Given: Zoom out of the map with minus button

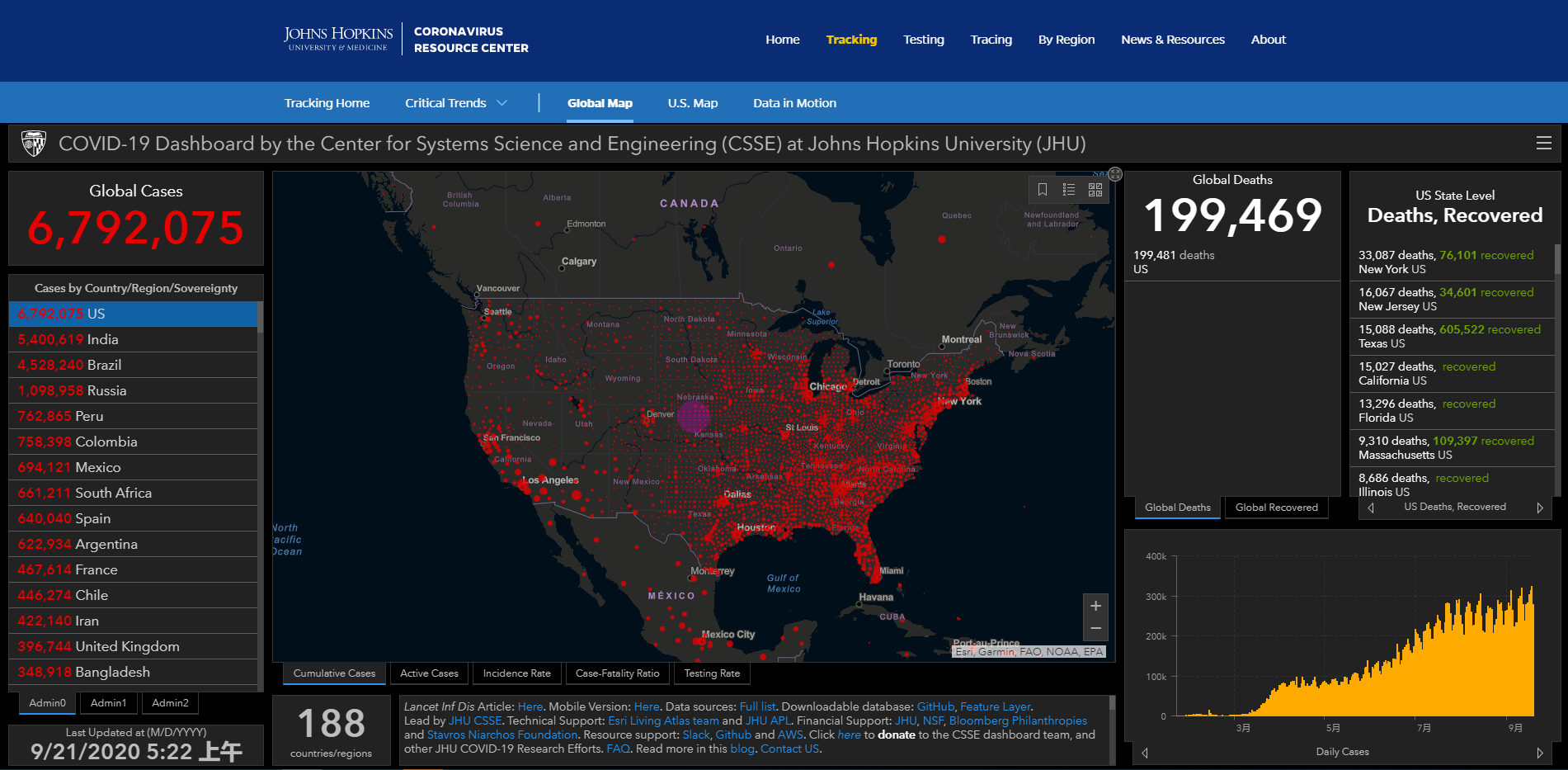Looking at the screenshot, I should coord(1095,629).
